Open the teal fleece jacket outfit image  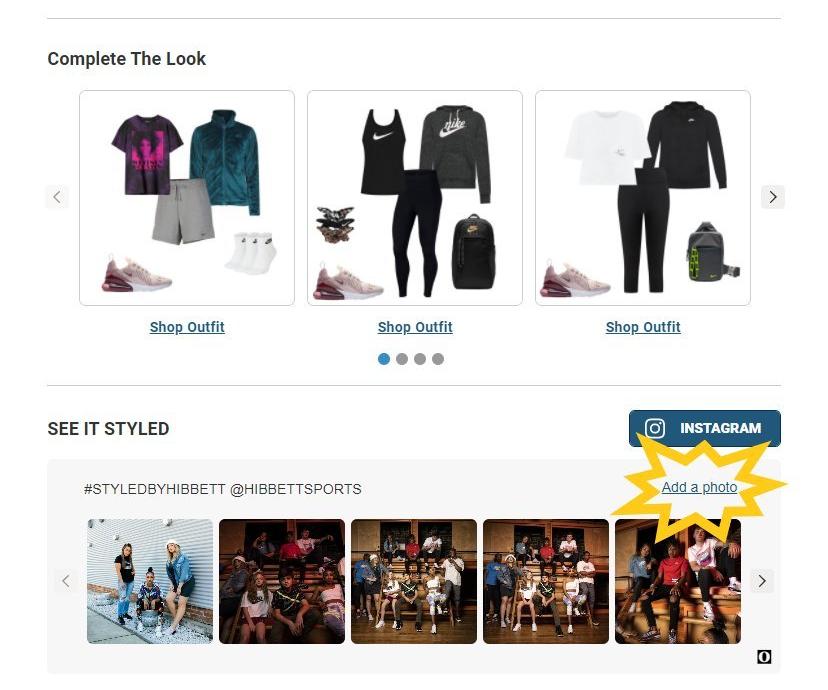pyautogui.click(x=187, y=198)
